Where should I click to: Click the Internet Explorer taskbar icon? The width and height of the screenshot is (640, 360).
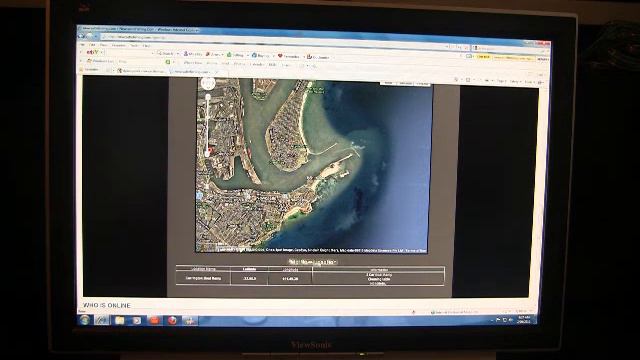(102, 320)
